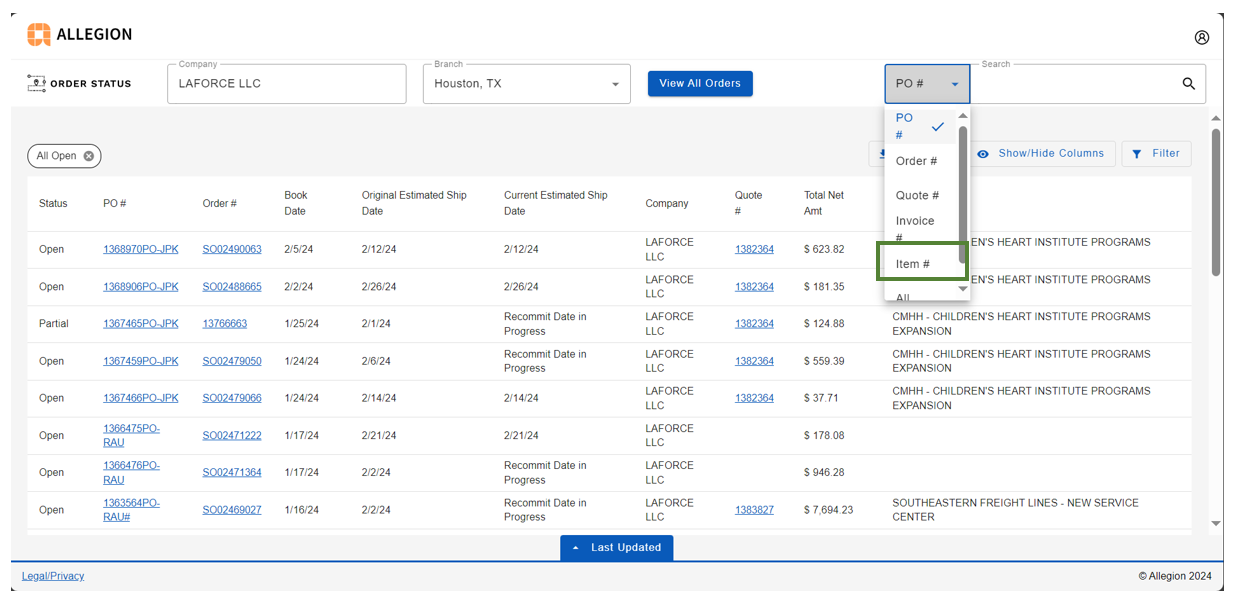This screenshot has height=601, width=1235.
Task: Open quote 1382364 in the SO02488665 row
Action: pyautogui.click(x=754, y=287)
